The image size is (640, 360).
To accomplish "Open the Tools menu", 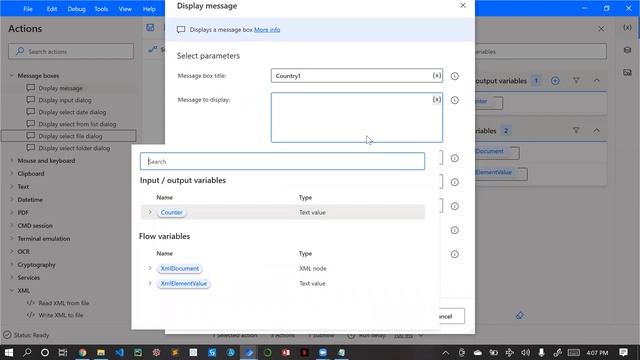I will point(101,9).
